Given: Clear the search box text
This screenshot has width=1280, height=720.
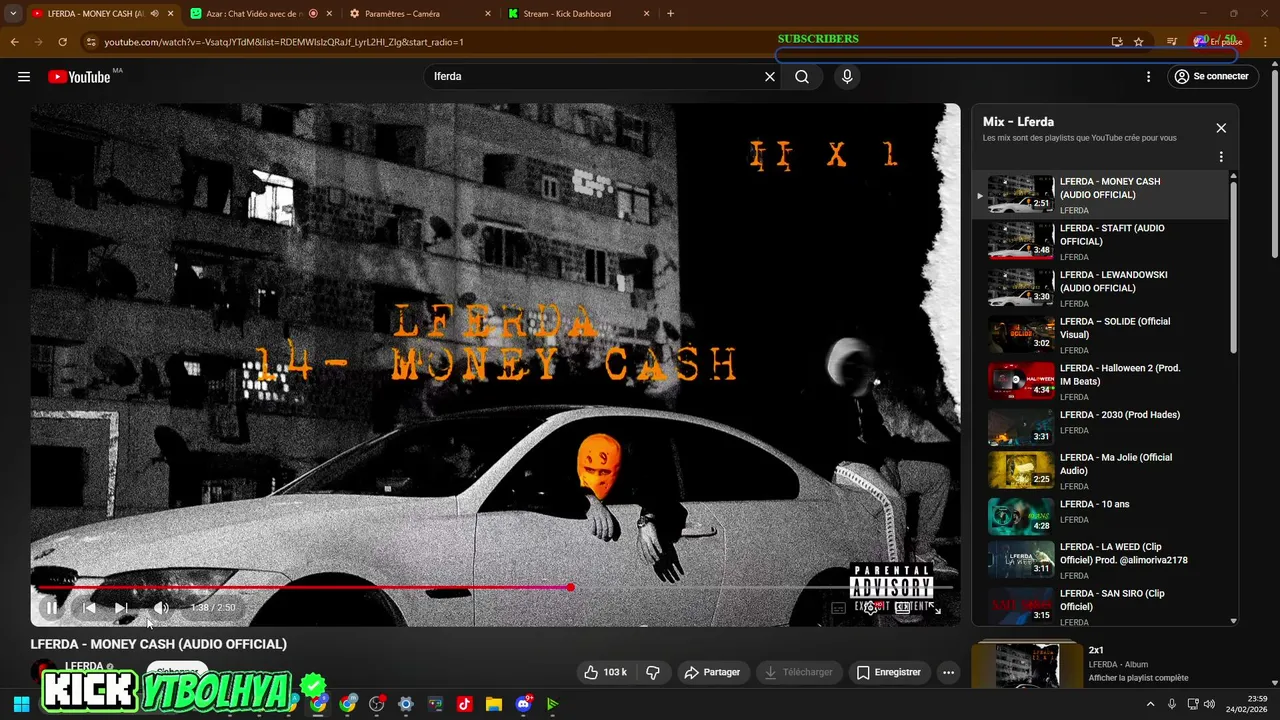Looking at the screenshot, I should [x=770, y=76].
